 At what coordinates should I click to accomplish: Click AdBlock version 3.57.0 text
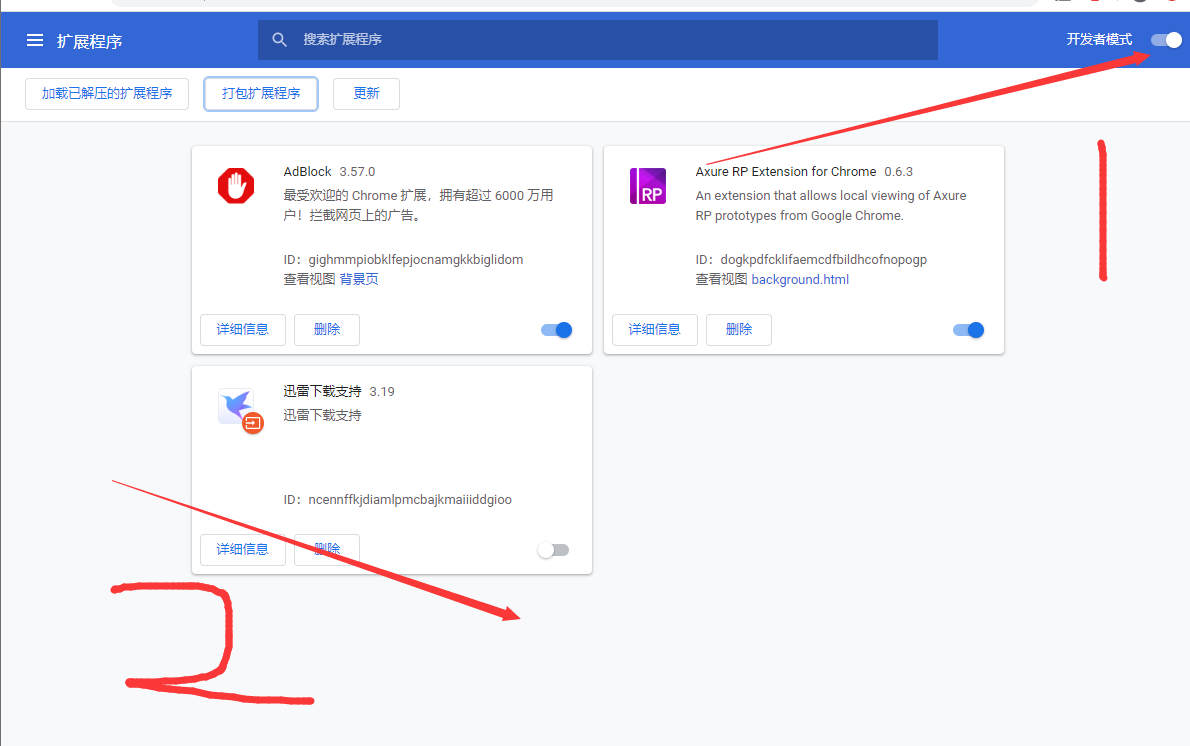357,172
